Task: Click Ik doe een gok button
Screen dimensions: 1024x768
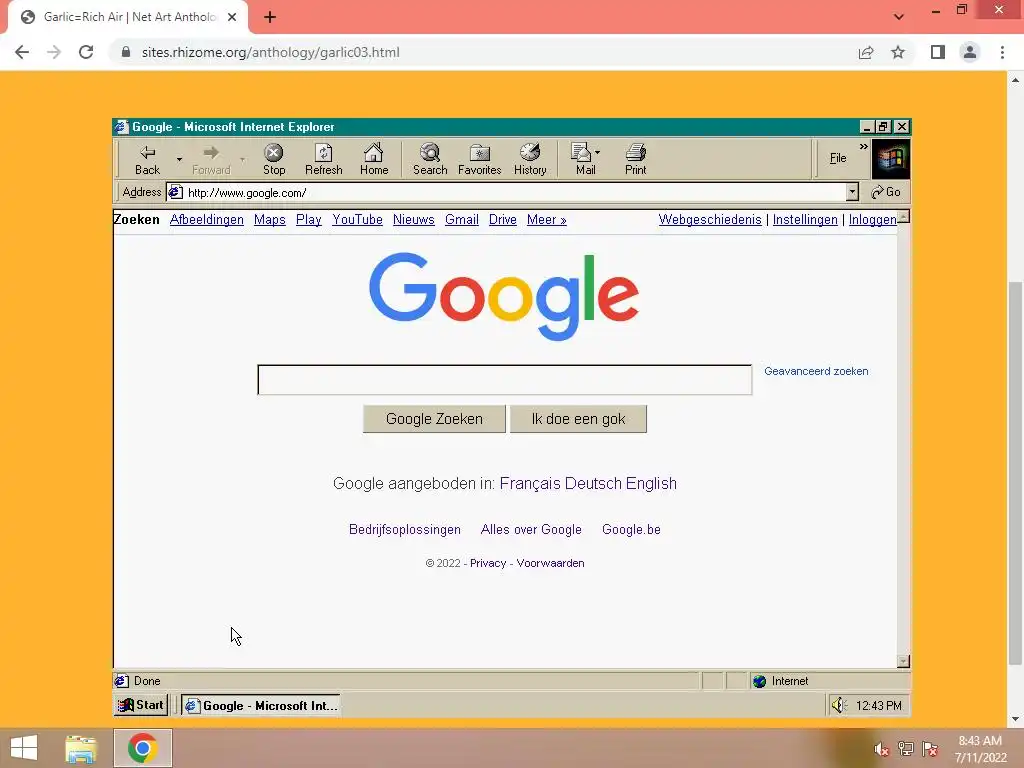Action: [578, 419]
